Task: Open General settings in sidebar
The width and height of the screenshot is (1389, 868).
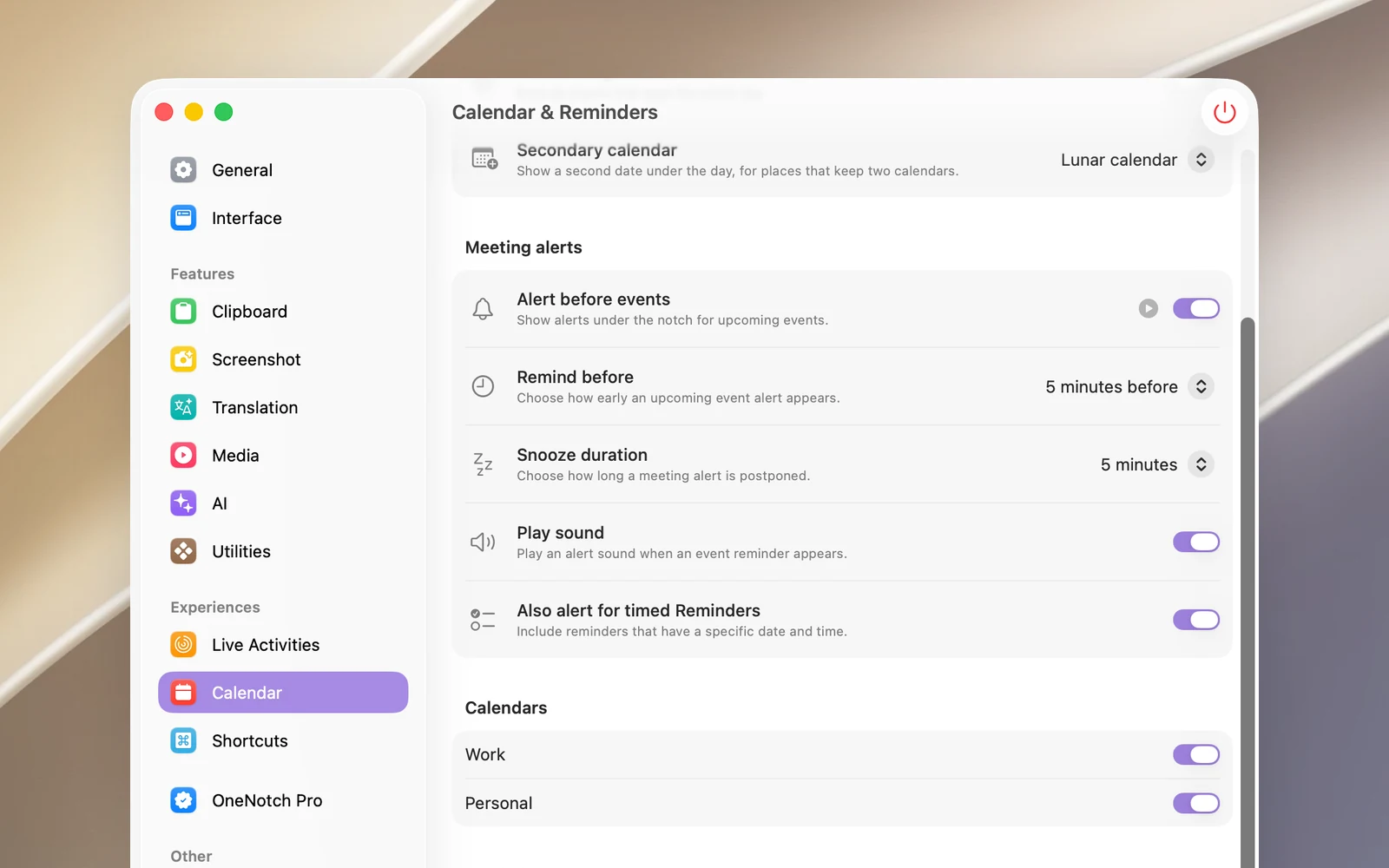Action: point(283,170)
